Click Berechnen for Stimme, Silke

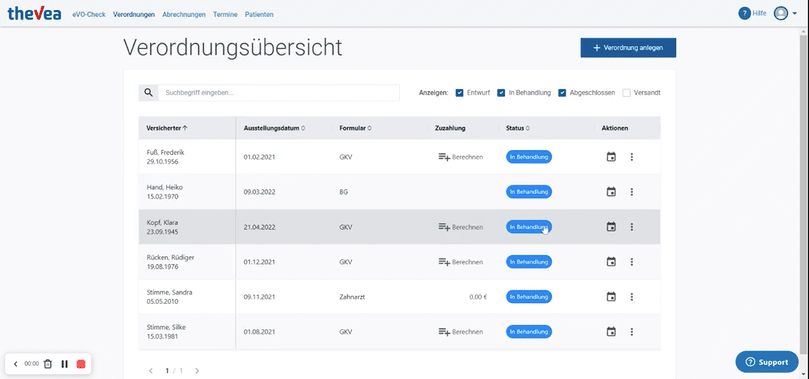click(x=461, y=332)
